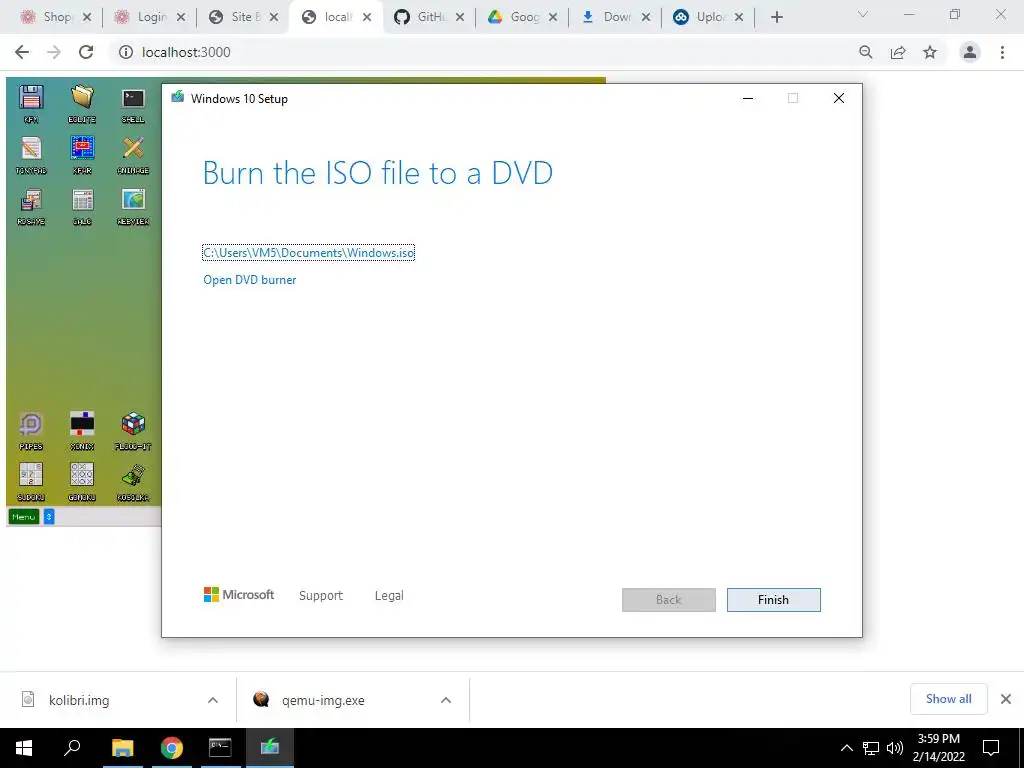Open the WEBVIEW browser icon
The height and width of the screenshot is (768, 1024).
click(x=133, y=206)
